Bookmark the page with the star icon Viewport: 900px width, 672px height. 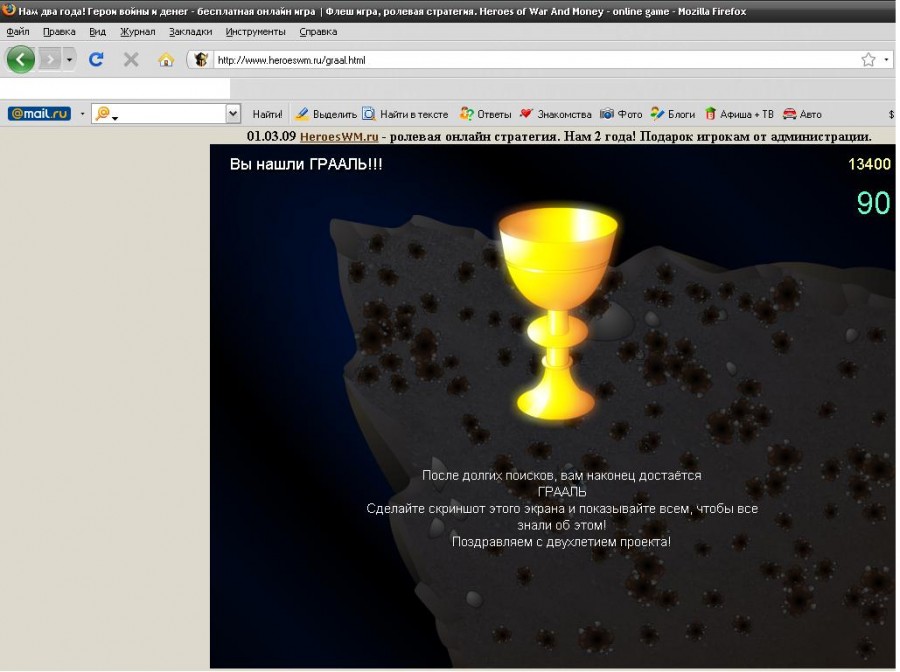(x=868, y=60)
